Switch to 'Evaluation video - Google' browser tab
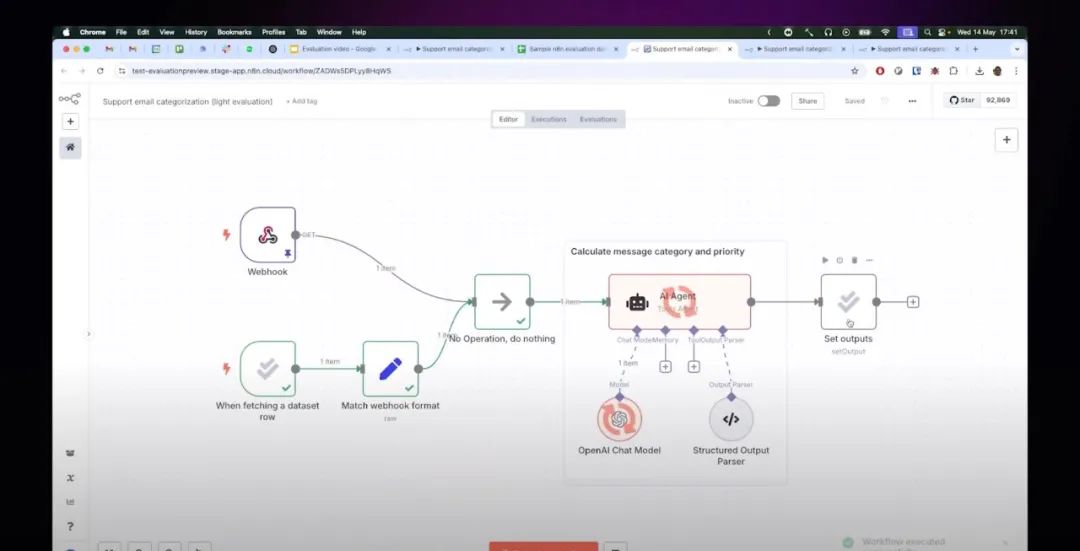Viewport: 1080px width, 551px height. pos(339,50)
